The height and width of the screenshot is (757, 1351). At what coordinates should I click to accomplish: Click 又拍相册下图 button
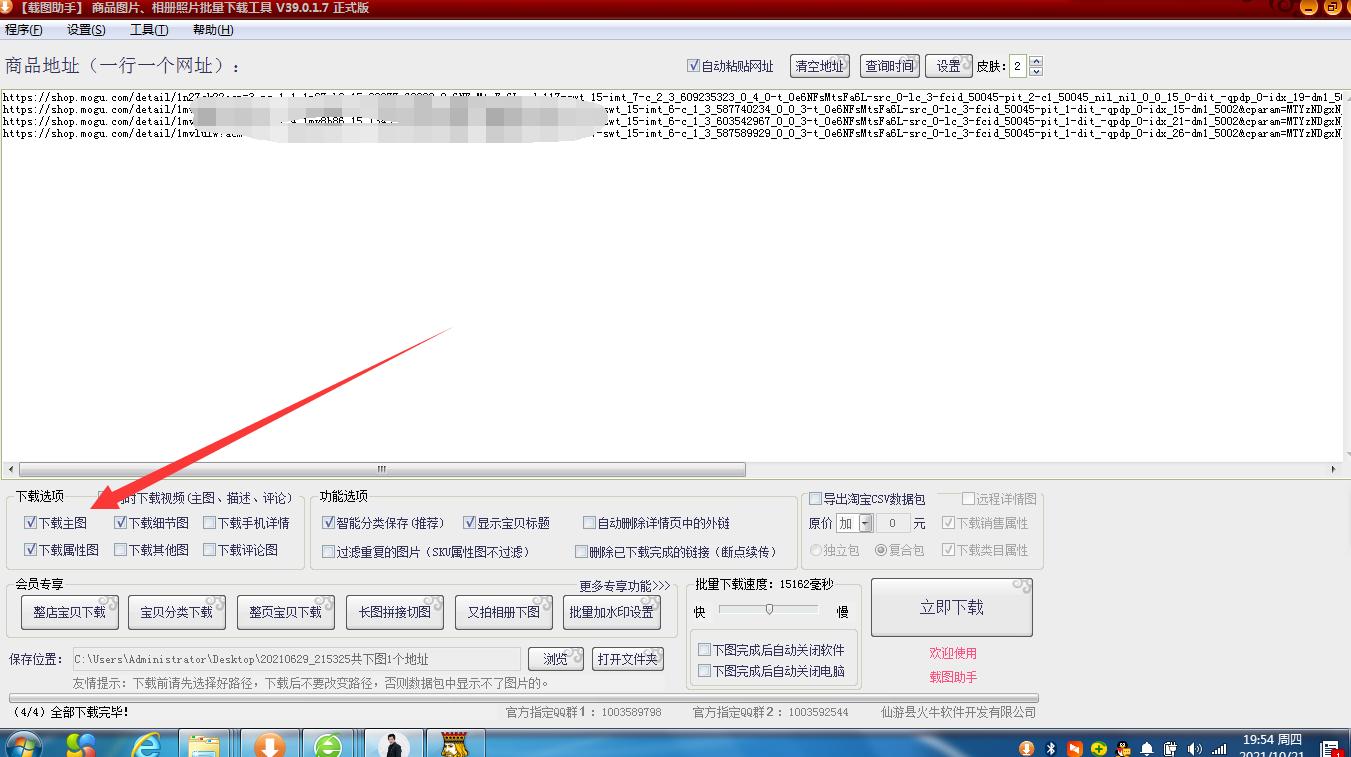pos(504,612)
